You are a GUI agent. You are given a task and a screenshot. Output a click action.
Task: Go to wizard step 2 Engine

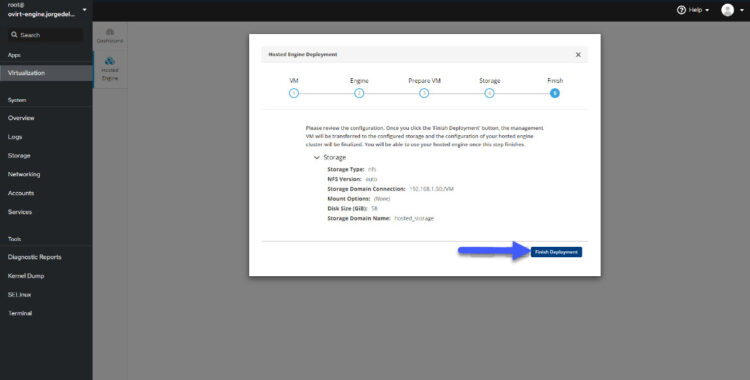click(x=359, y=93)
